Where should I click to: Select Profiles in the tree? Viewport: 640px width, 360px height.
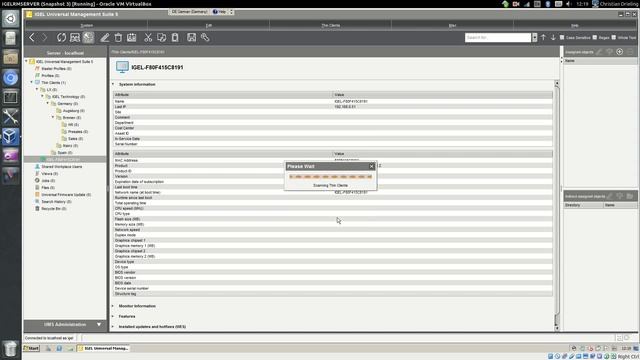50,76
